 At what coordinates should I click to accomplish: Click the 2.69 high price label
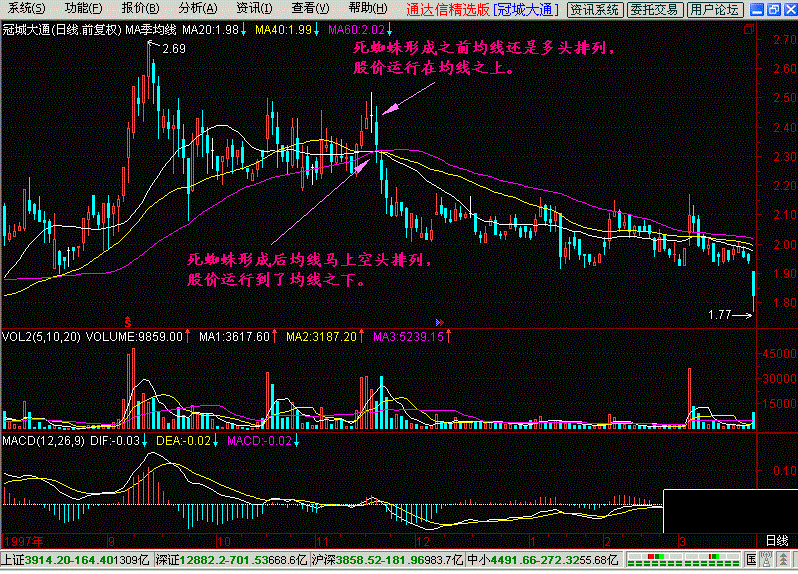point(174,49)
